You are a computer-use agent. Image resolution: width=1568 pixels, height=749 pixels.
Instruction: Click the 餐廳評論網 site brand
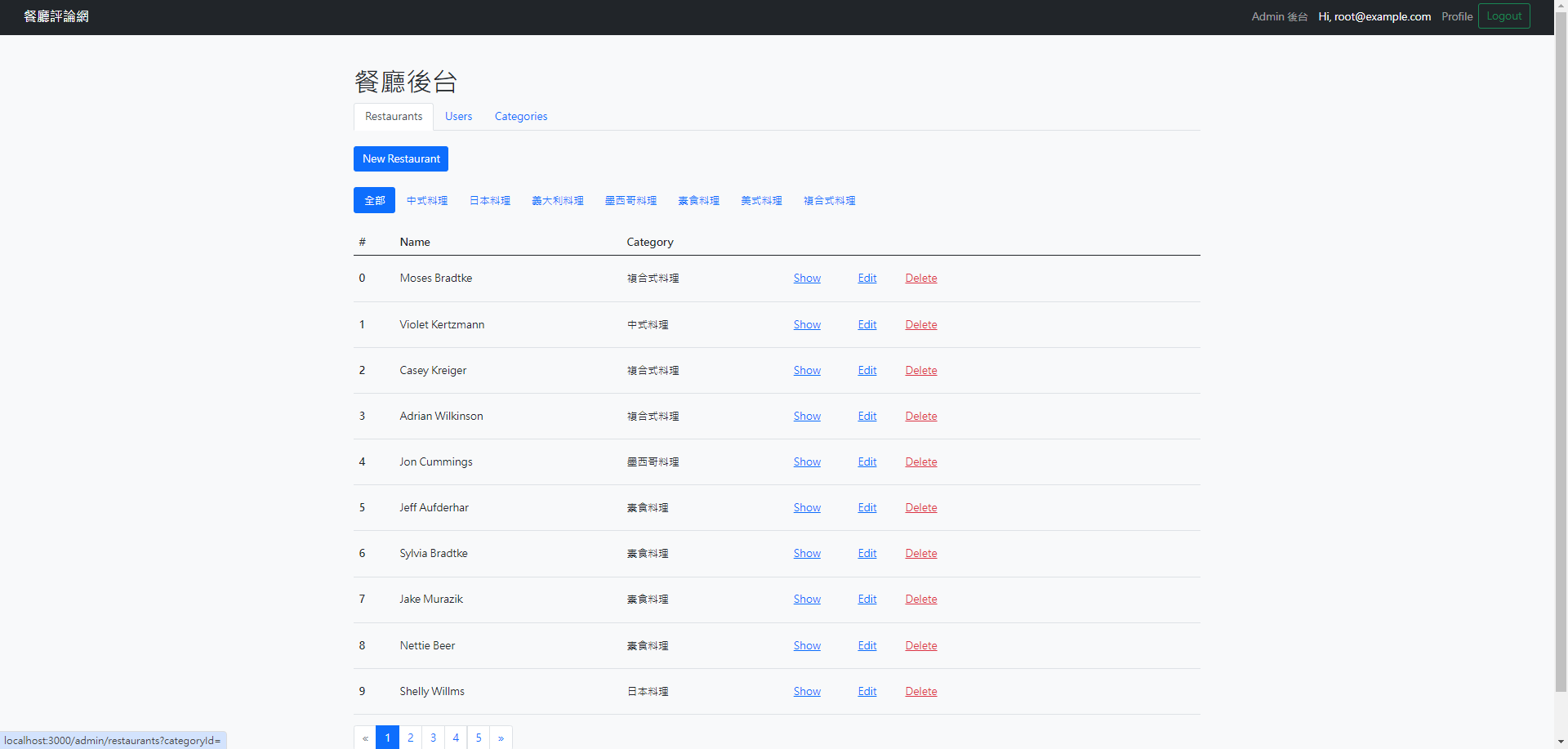[56, 16]
